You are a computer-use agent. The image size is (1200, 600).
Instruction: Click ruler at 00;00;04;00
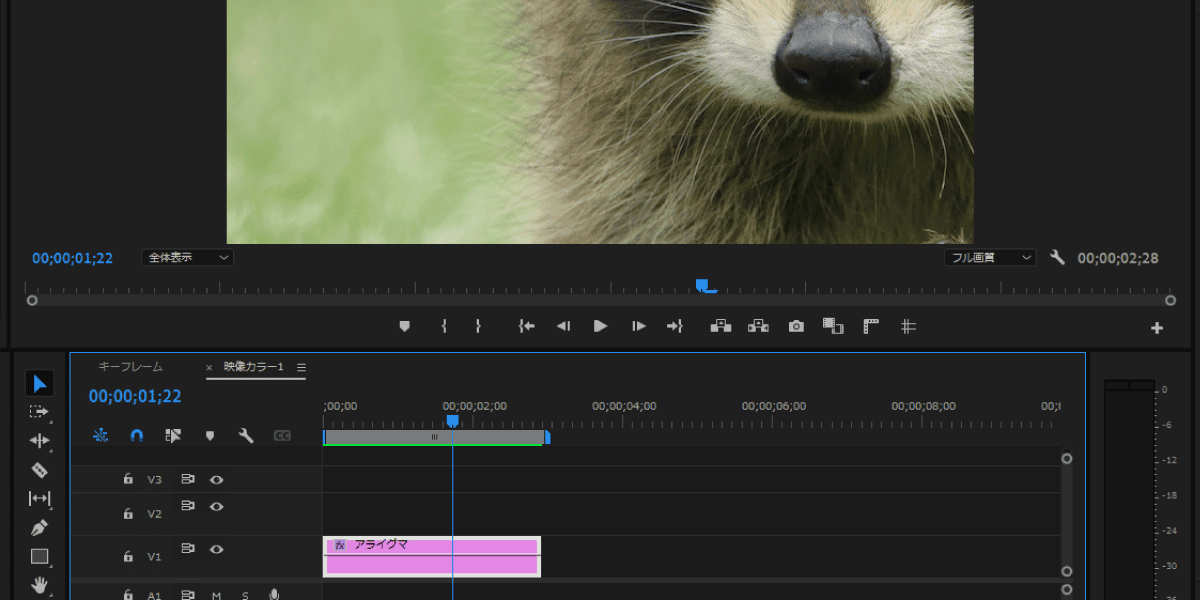click(624, 406)
